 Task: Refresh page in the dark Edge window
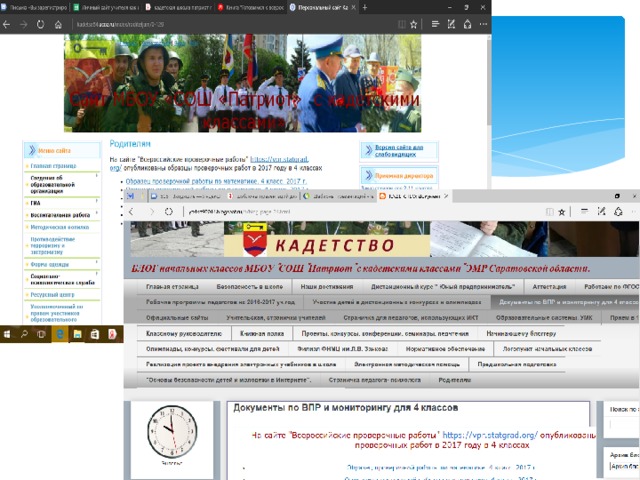40,24
